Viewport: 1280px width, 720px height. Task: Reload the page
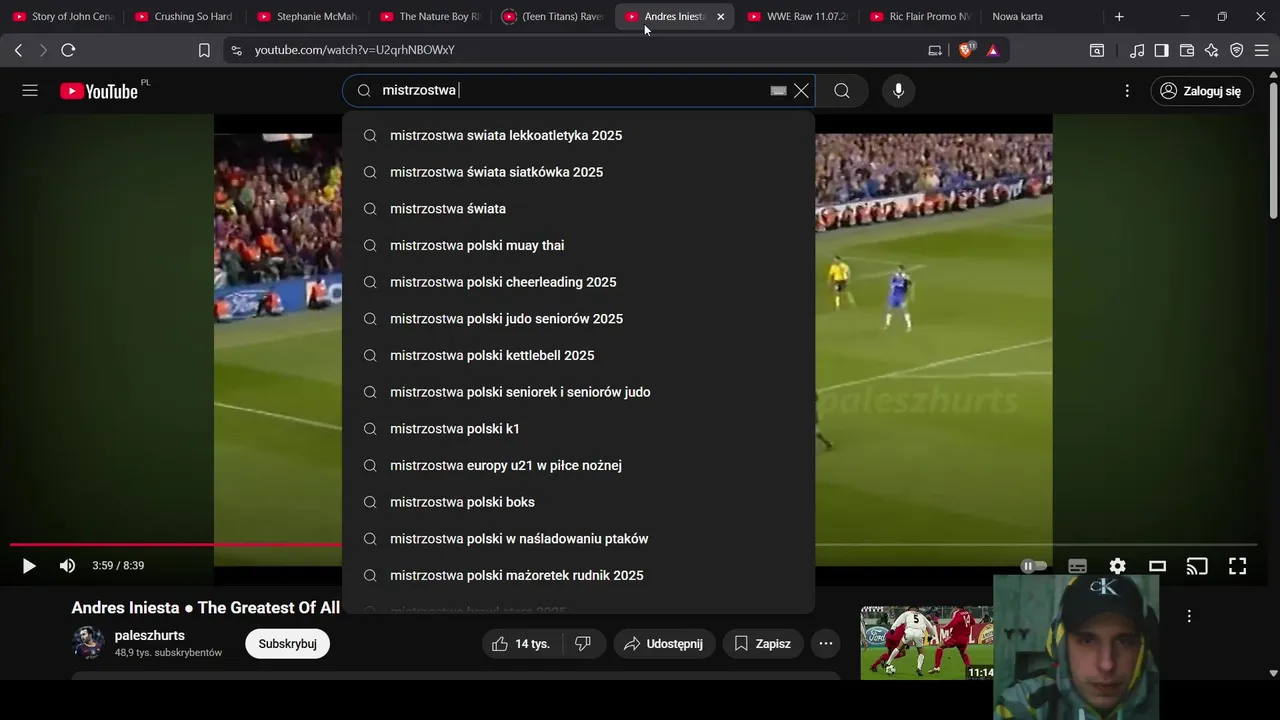[x=68, y=50]
